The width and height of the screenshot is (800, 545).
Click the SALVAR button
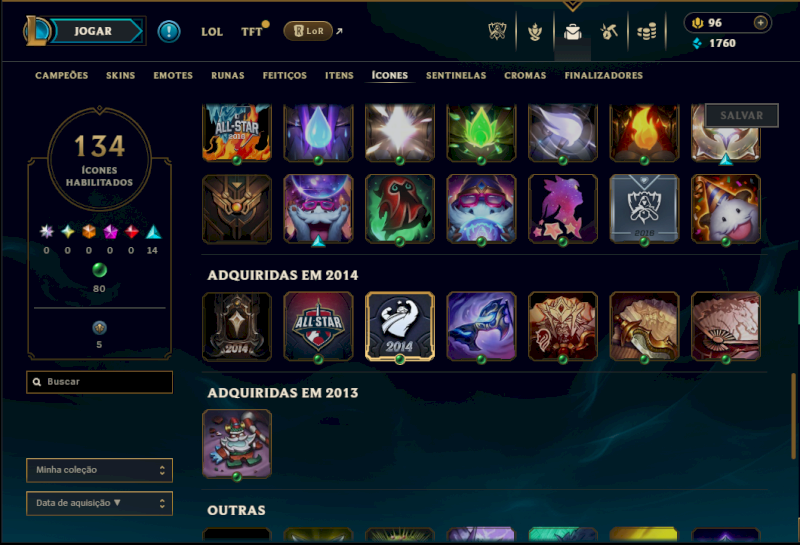click(741, 115)
